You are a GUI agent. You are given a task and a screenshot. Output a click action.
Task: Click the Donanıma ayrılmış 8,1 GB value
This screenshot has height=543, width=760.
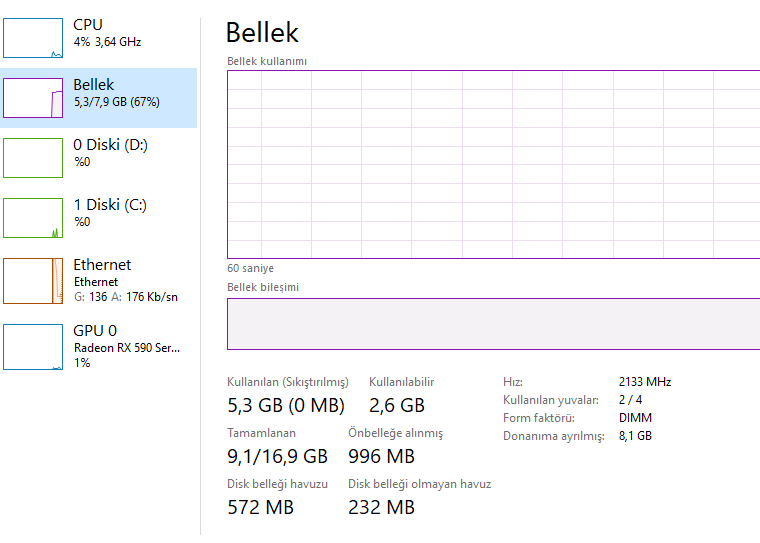click(x=635, y=436)
